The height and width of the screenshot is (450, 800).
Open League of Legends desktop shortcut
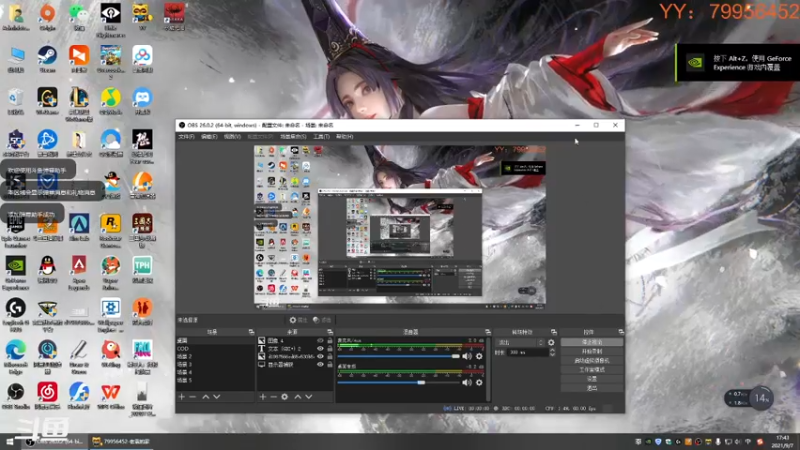(79, 105)
